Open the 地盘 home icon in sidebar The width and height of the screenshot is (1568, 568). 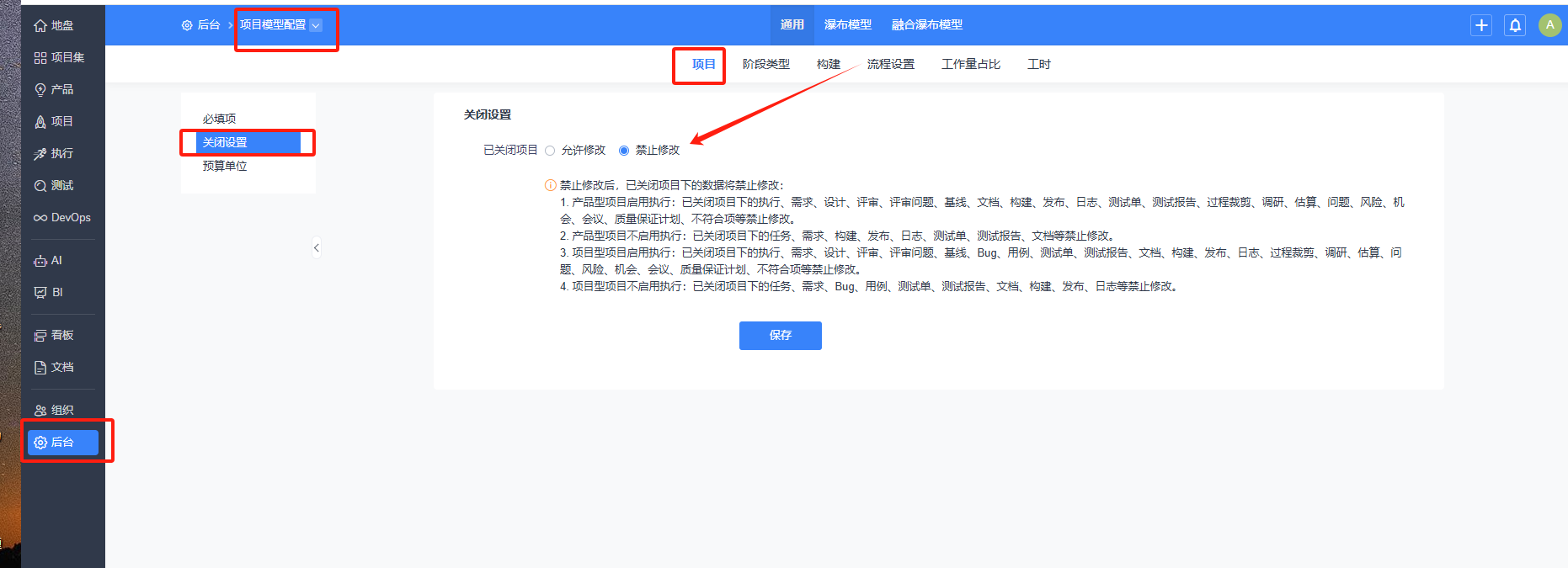54,25
